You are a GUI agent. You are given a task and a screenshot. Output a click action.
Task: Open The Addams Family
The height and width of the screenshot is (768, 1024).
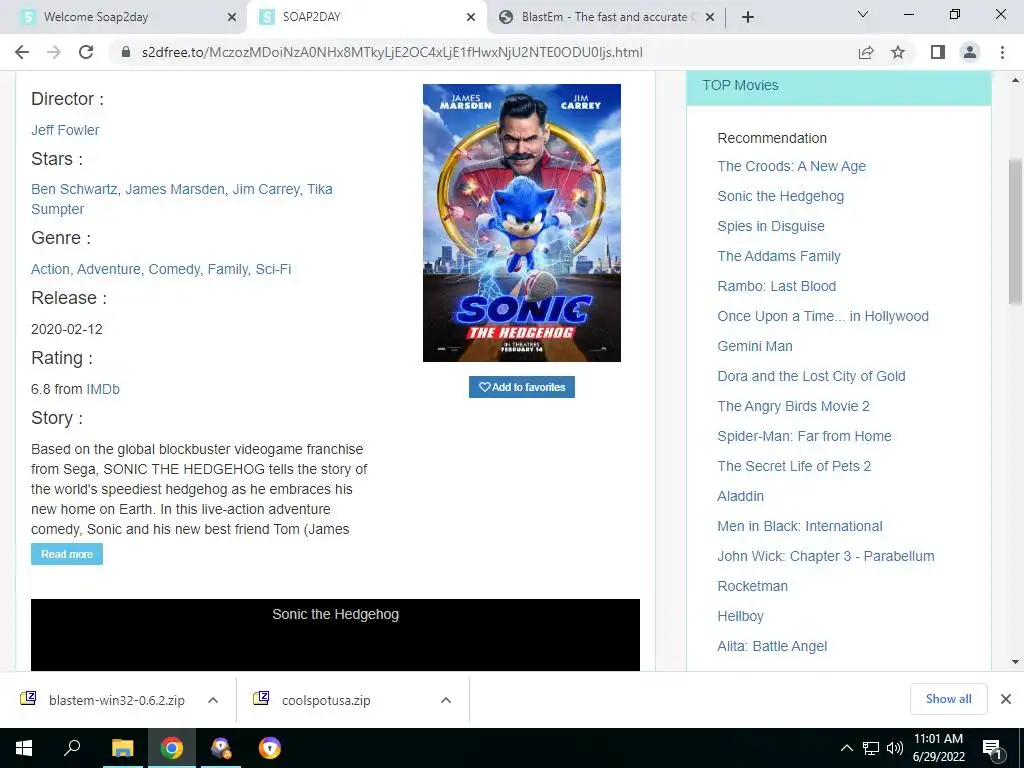pos(778,256)
